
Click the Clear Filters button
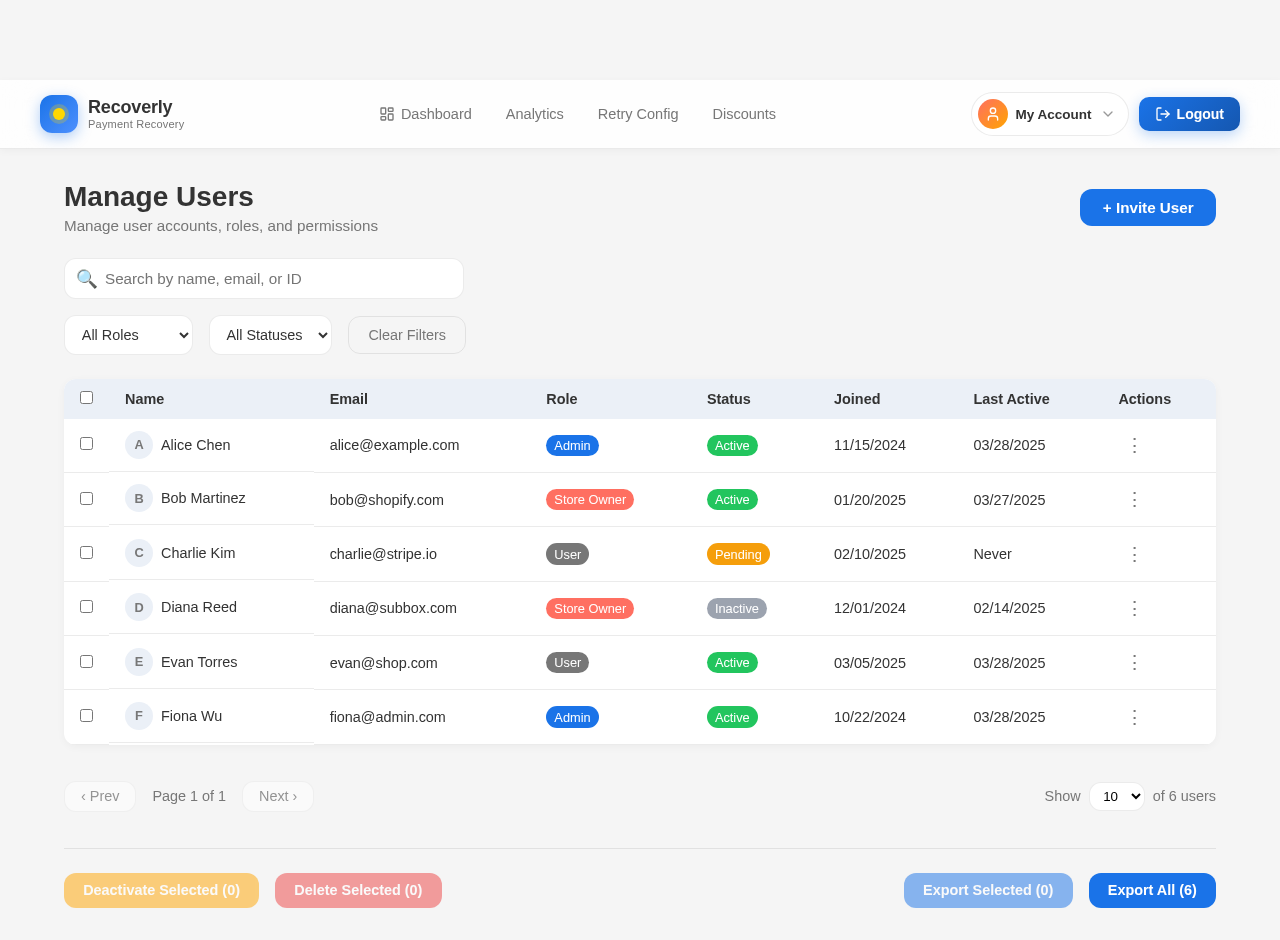[407, 335]
